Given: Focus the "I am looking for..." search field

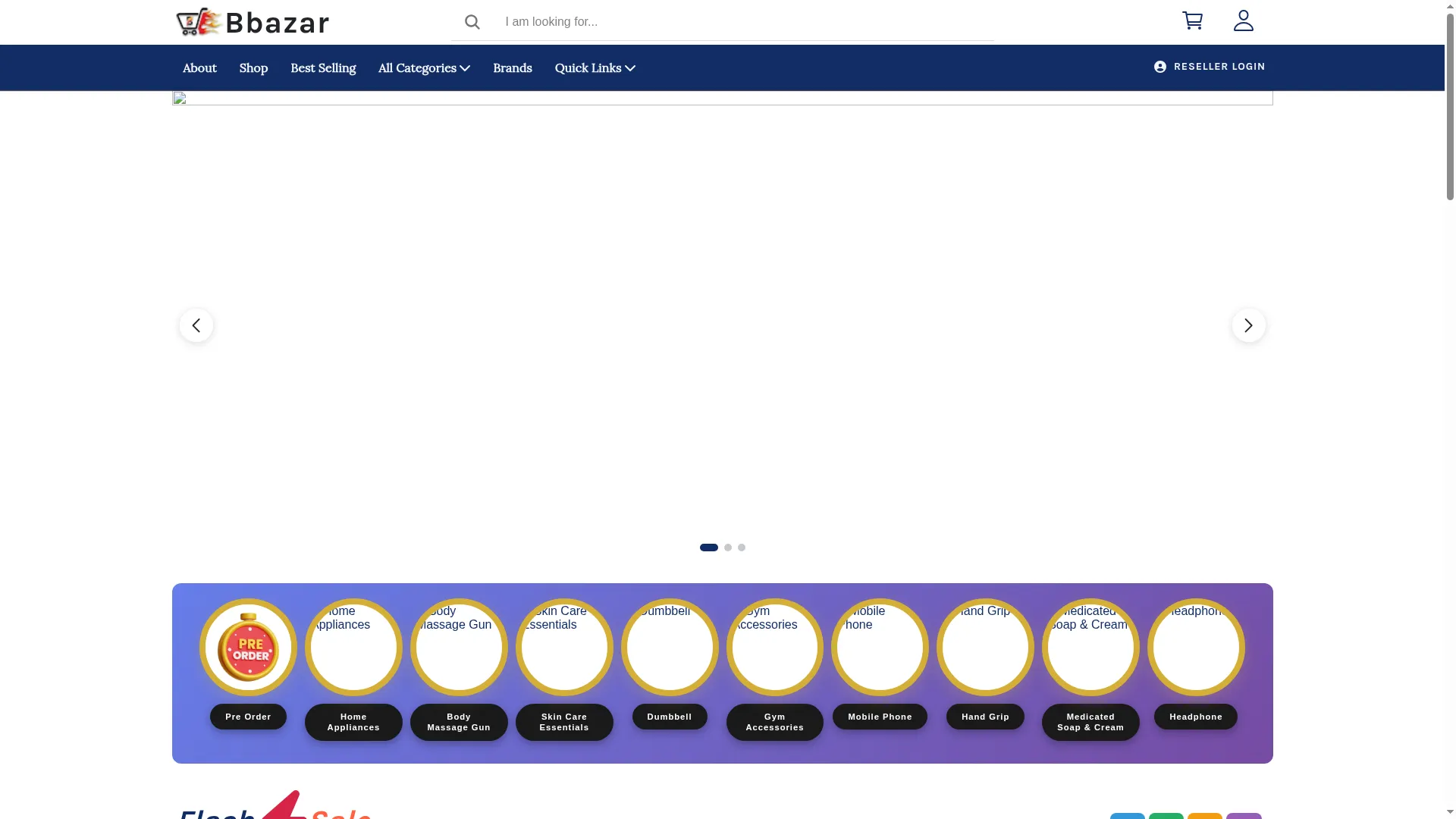Looking at the screenshot, I should (747, 22).
